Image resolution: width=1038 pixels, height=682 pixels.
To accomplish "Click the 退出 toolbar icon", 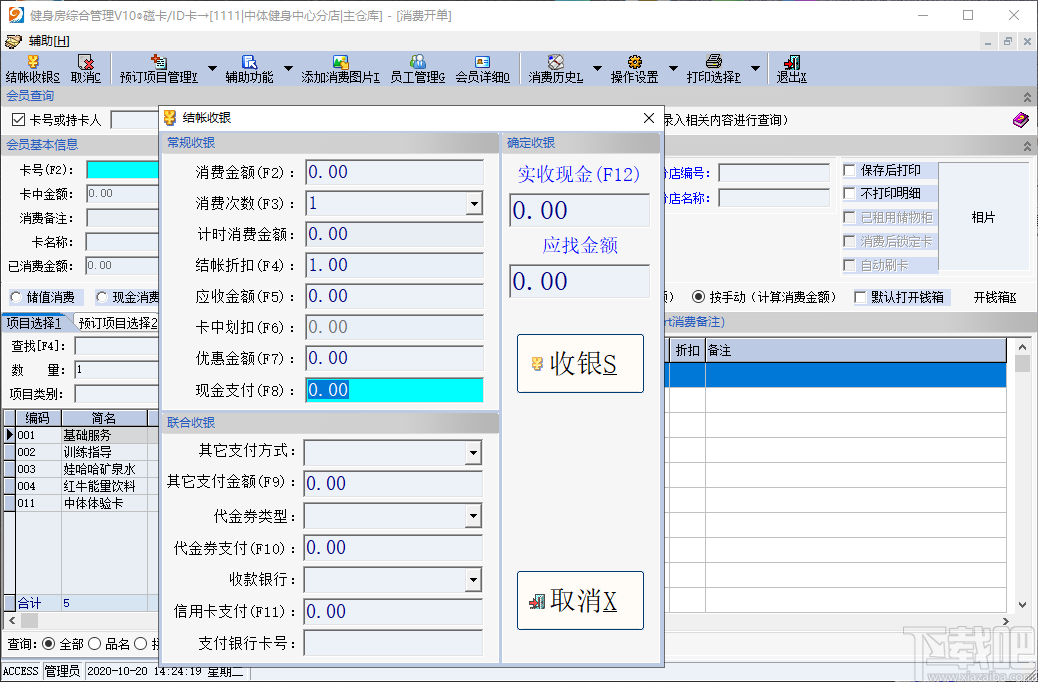I will tap(789, 68).
